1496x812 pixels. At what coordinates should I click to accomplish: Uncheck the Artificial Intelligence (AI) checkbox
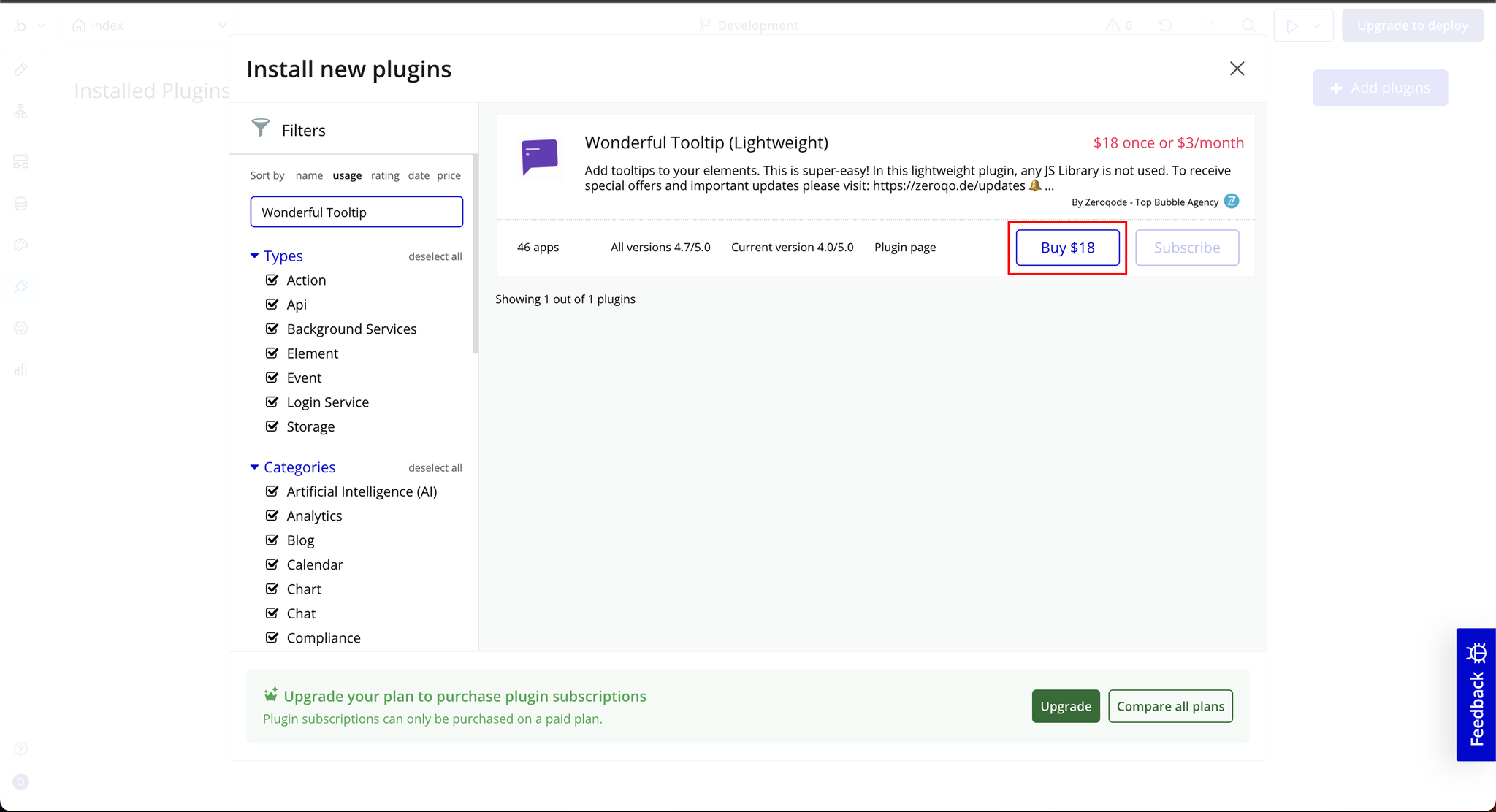point(272,491)
